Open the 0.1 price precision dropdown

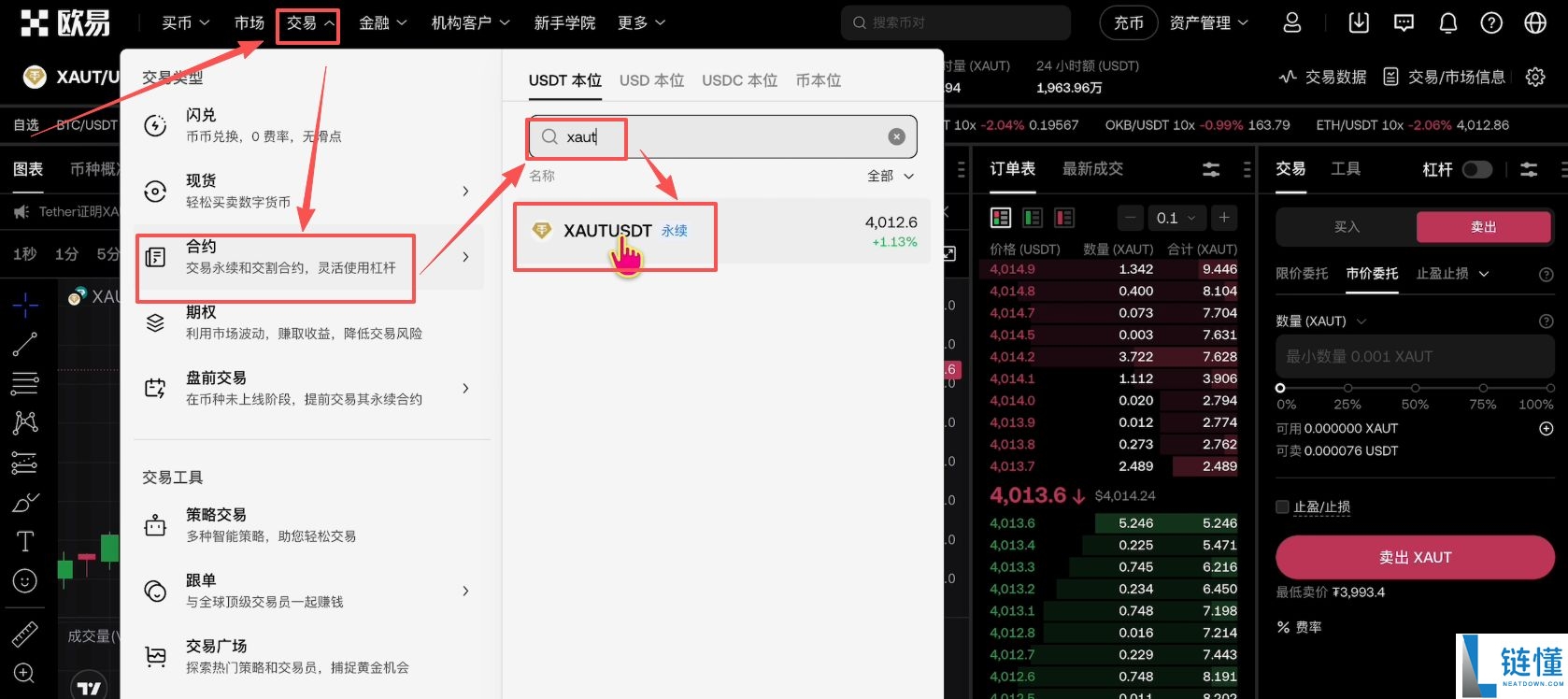(x=1176, y=218)
